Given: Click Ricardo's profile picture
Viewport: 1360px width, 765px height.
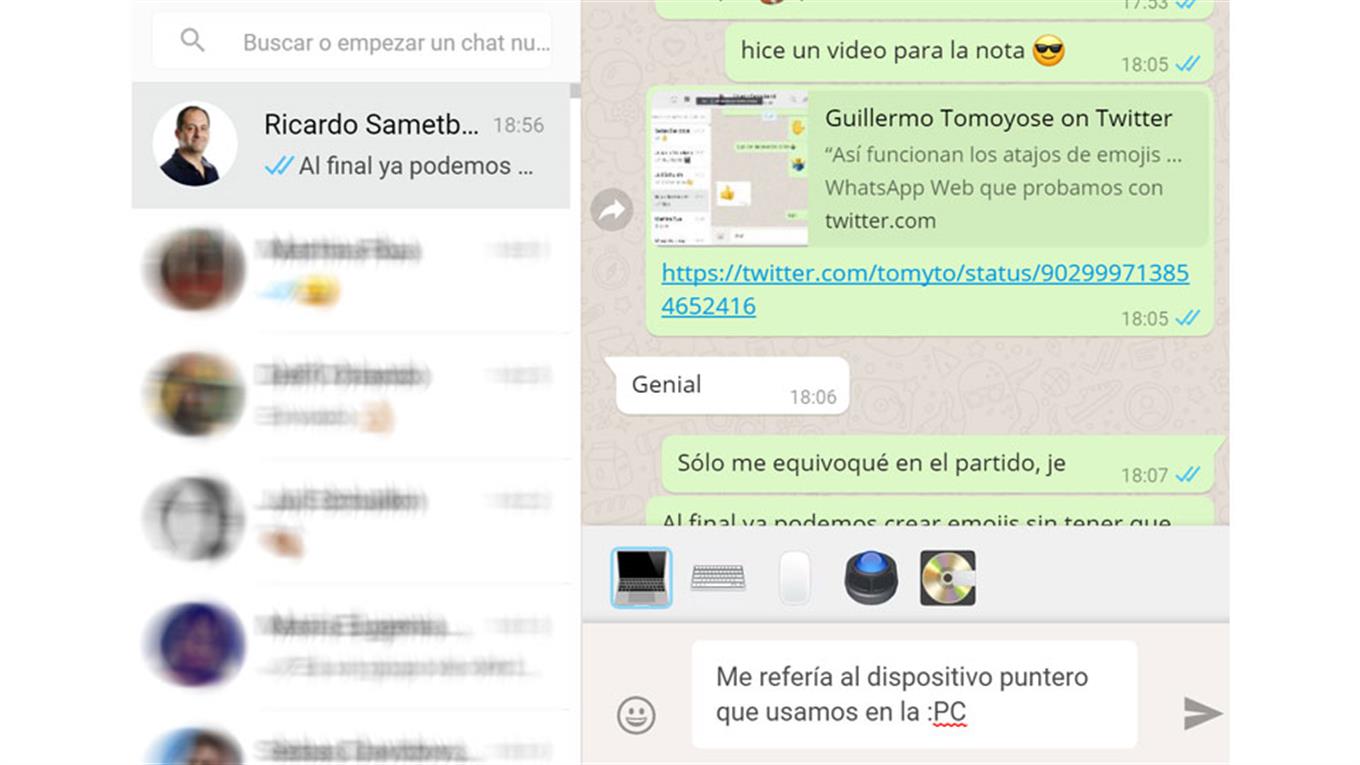Looking at the screenshot, I should (x=194, y=145).
